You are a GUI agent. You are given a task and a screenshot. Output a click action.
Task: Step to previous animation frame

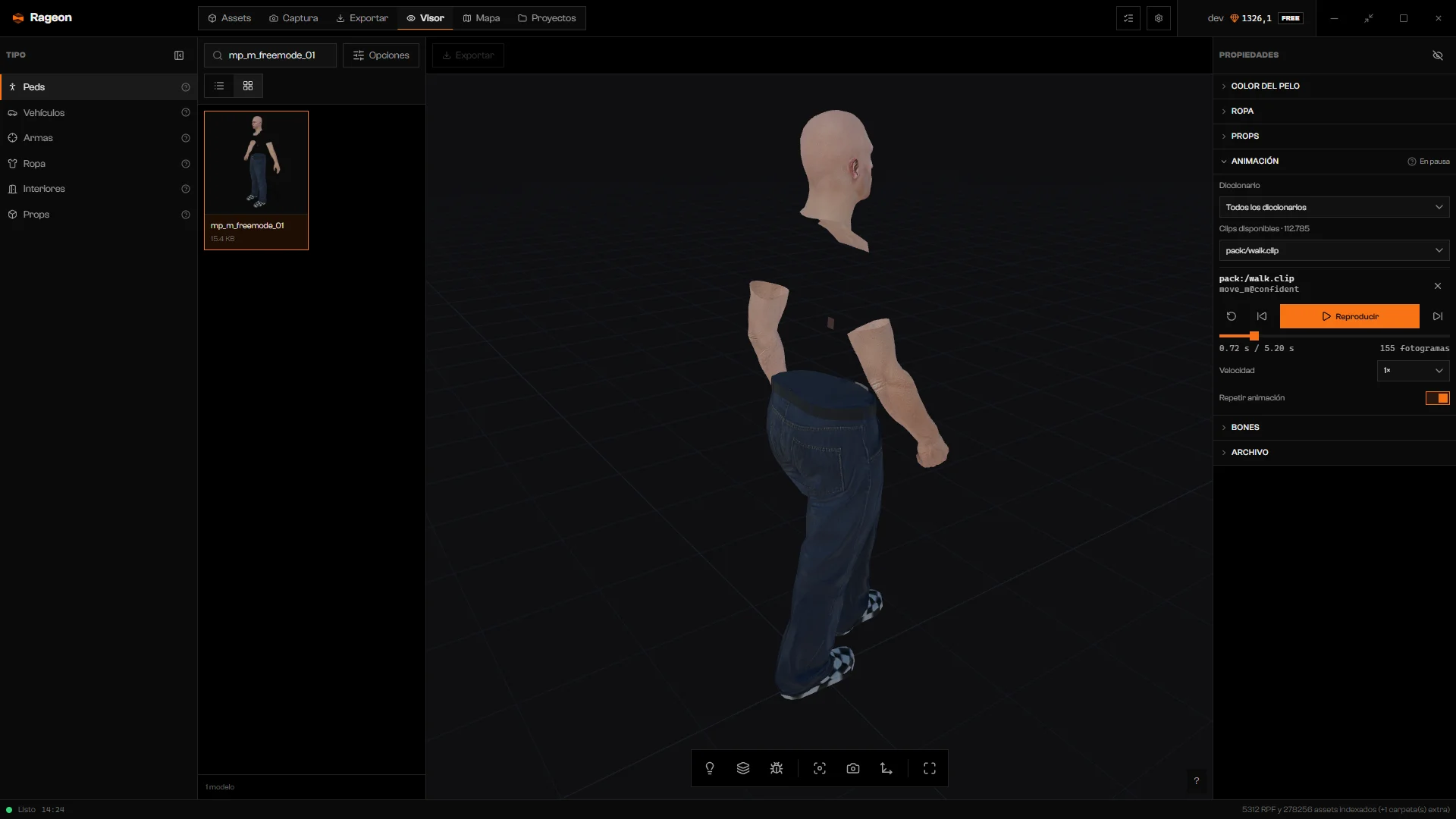click(1262, 316)
